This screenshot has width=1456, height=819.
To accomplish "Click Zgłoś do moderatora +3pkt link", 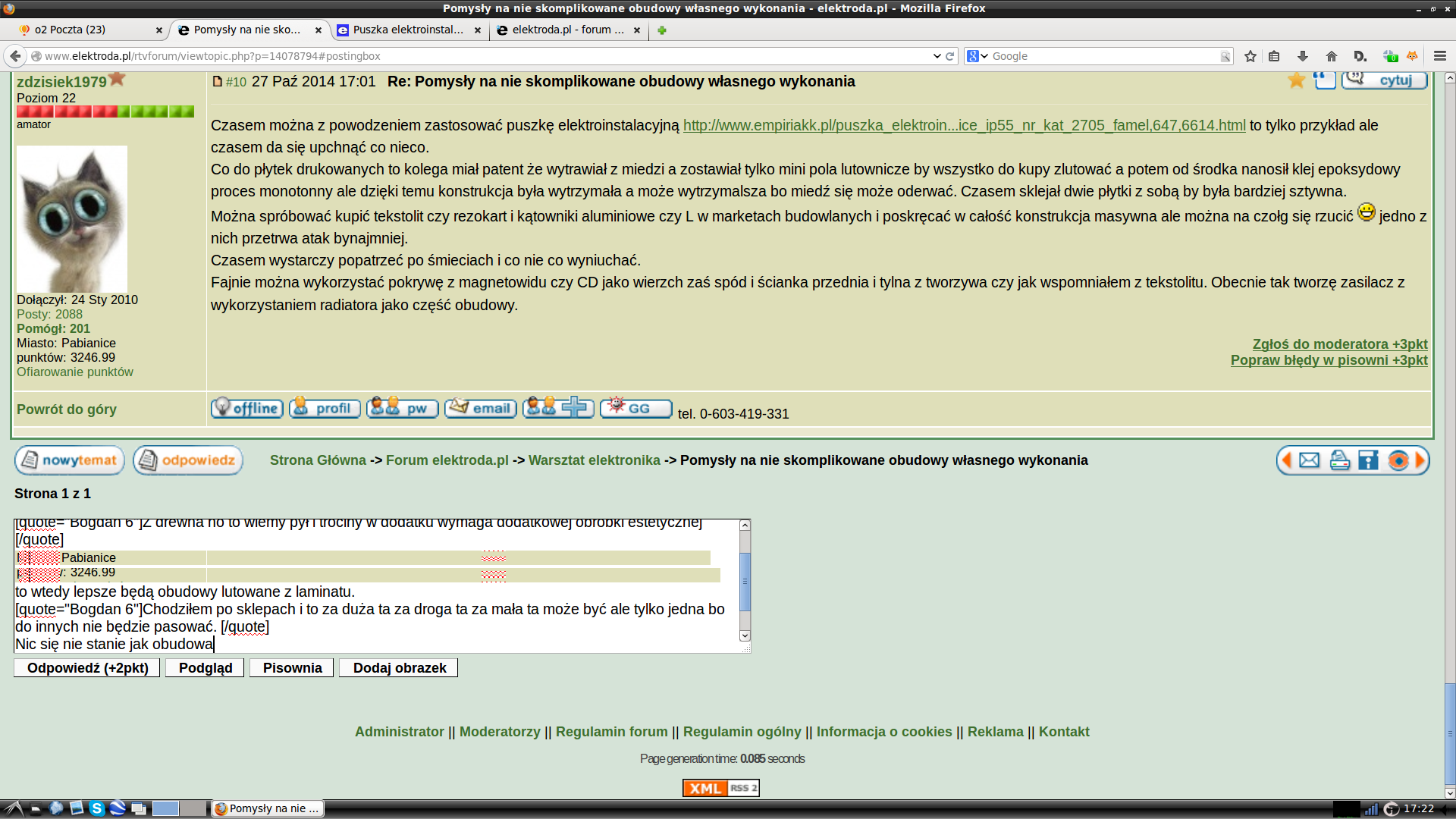I will [x=1340, y=344].
